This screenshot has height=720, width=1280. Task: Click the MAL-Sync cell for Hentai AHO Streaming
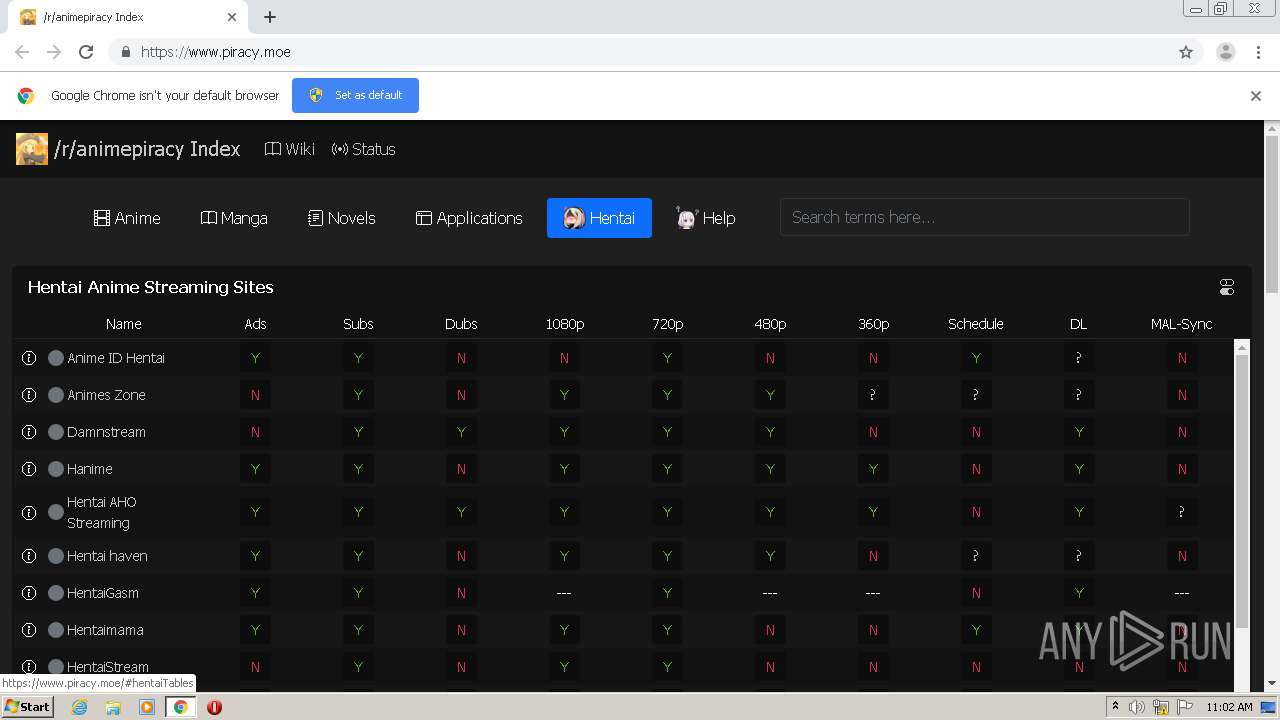(1181, 512)
